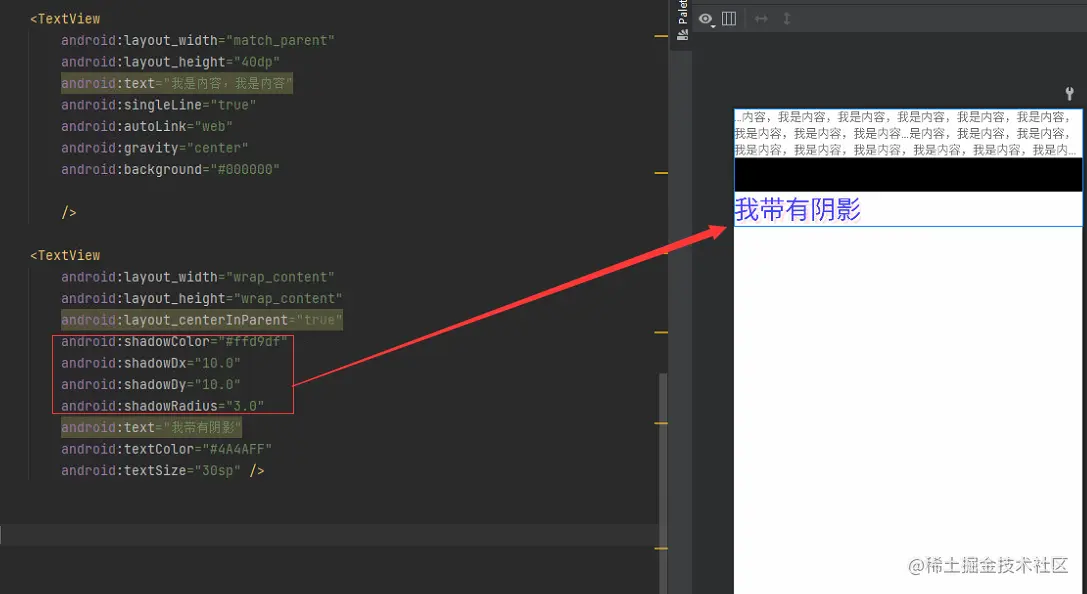The height and width of the screenshot is (594, 1087).
Task: Click the layout_width="wrap_content" line
Action: pos(198,277)
